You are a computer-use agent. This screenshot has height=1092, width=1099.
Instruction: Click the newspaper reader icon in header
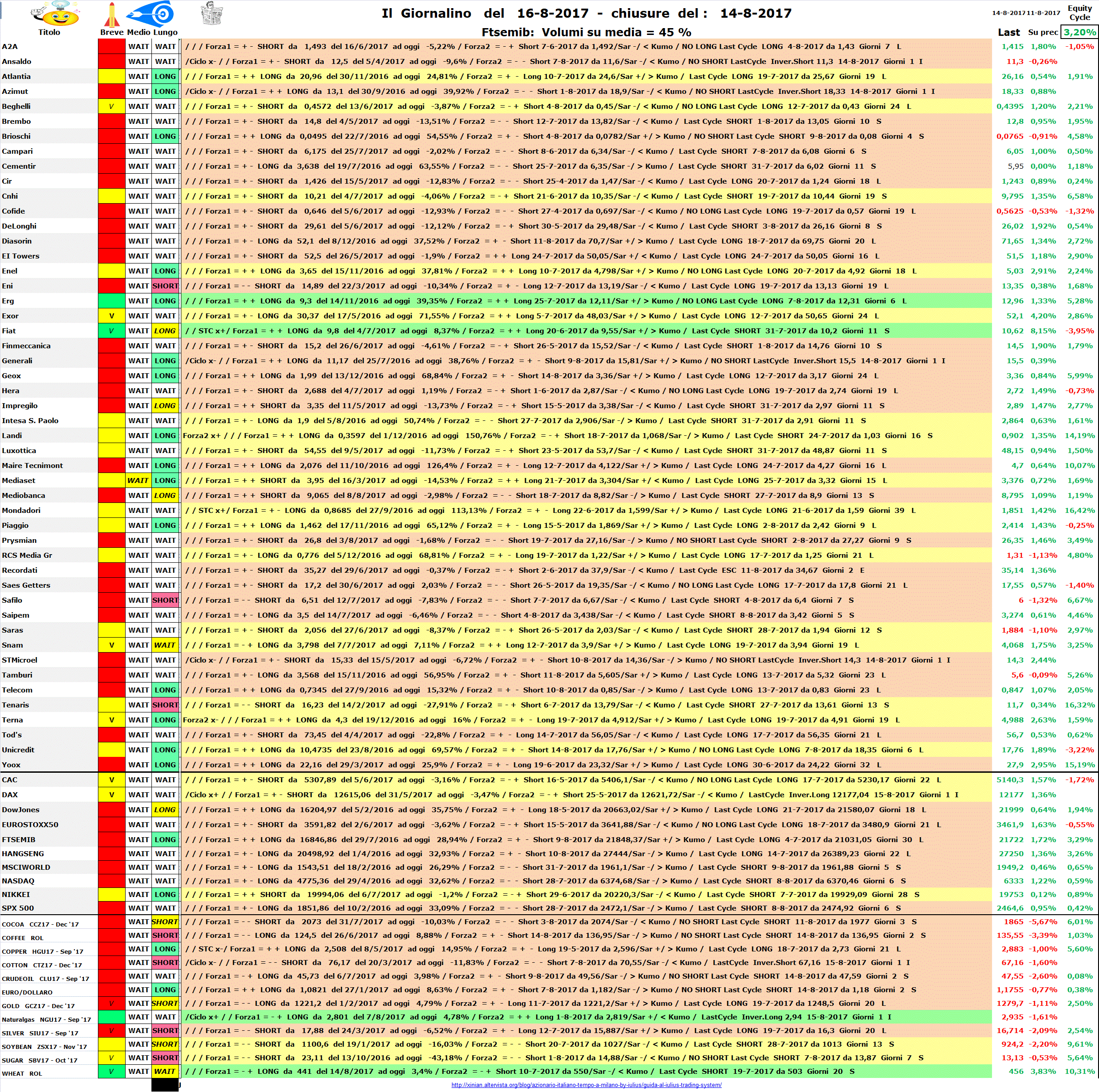212,14
